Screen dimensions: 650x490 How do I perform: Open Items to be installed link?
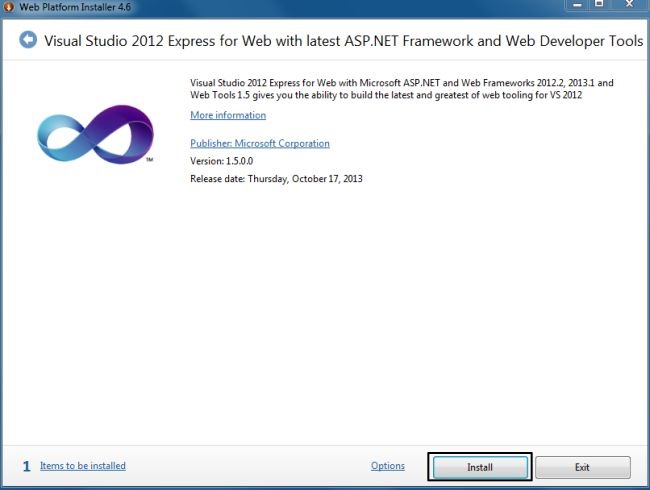pyautogui.click(x=83, y=466)
